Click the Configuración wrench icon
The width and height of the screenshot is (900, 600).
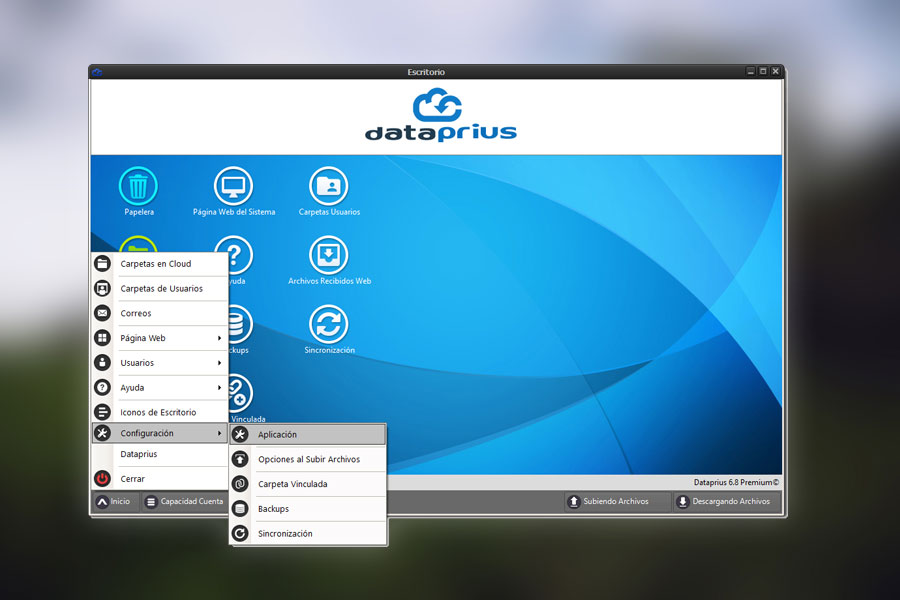pos(102,433)
